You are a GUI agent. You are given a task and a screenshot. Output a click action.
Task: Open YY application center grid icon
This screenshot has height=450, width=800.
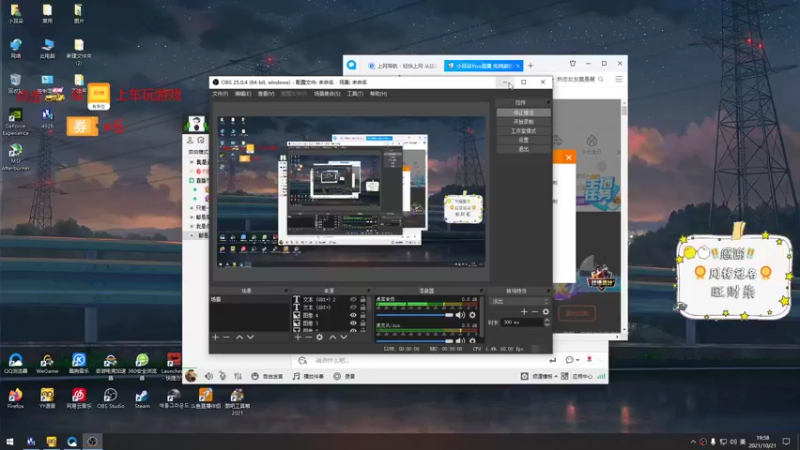coord(564,376)
